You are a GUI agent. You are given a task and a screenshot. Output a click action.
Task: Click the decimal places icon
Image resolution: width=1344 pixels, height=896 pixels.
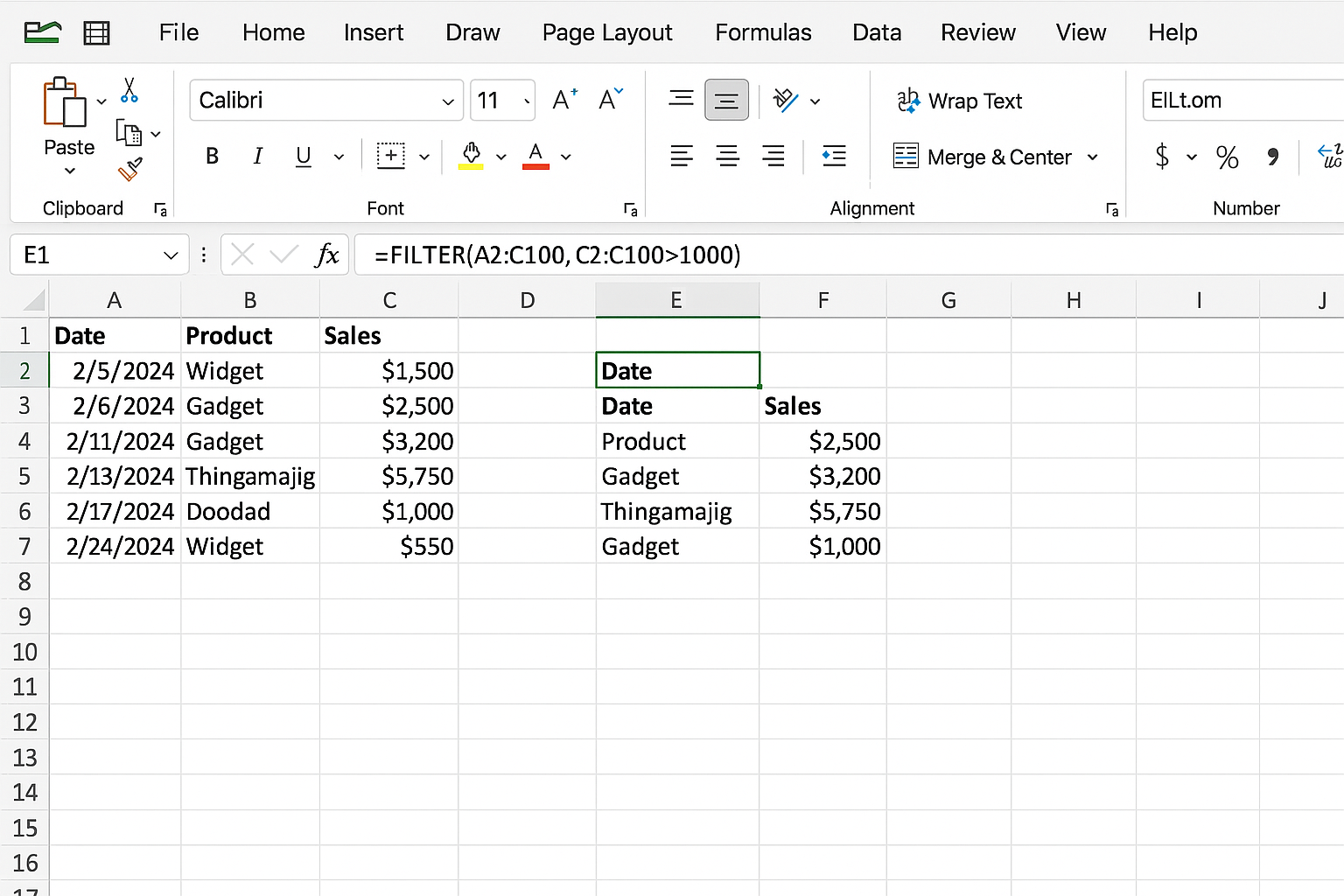point(1330,157)
